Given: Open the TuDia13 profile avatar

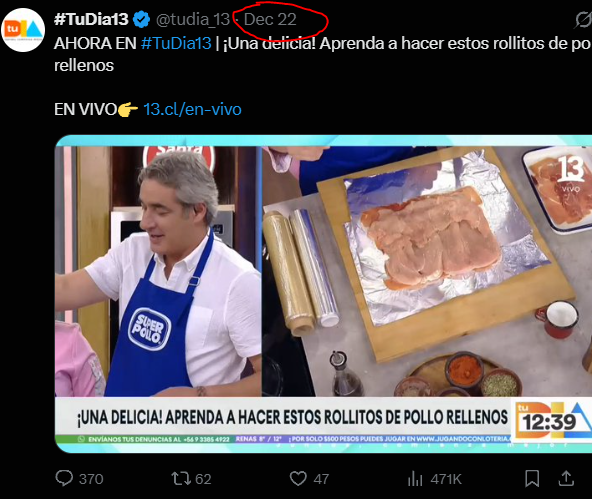Looking at the screenshot, I should 23,29.
